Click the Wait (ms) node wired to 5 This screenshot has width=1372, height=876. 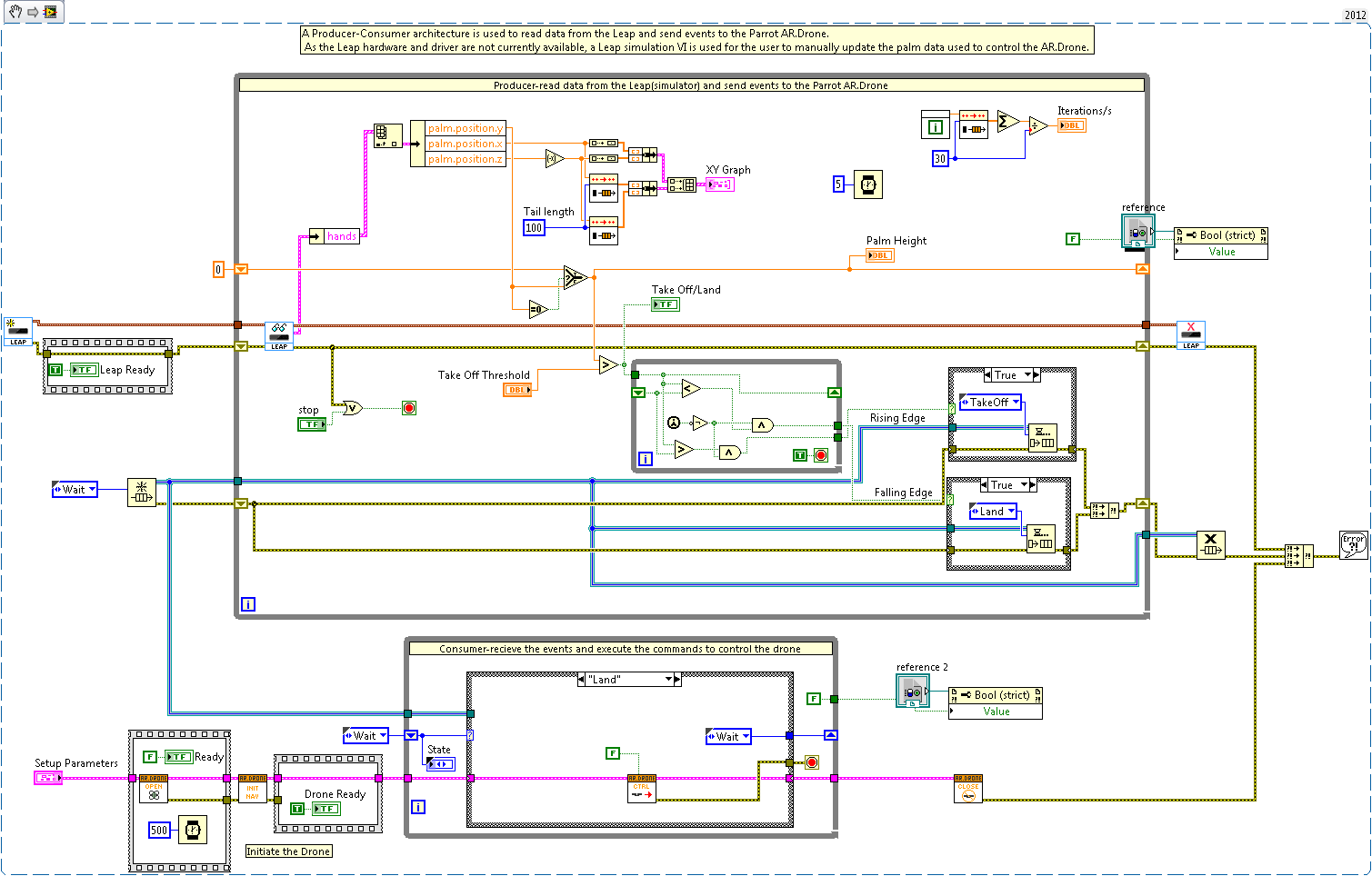point(868,184)
